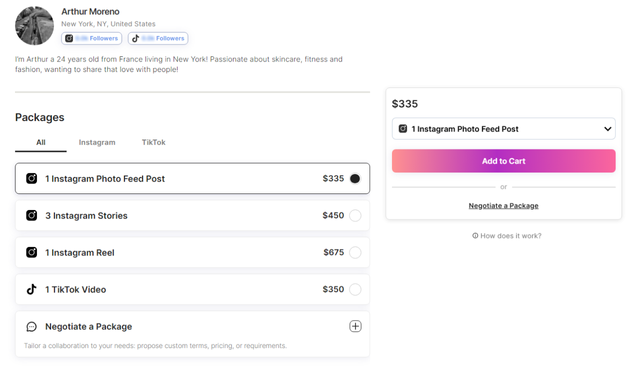This screenshot has height=368, width=640.
Task: Click the $335 price in the Photo Feed Post row
Action: coord(333,179)
